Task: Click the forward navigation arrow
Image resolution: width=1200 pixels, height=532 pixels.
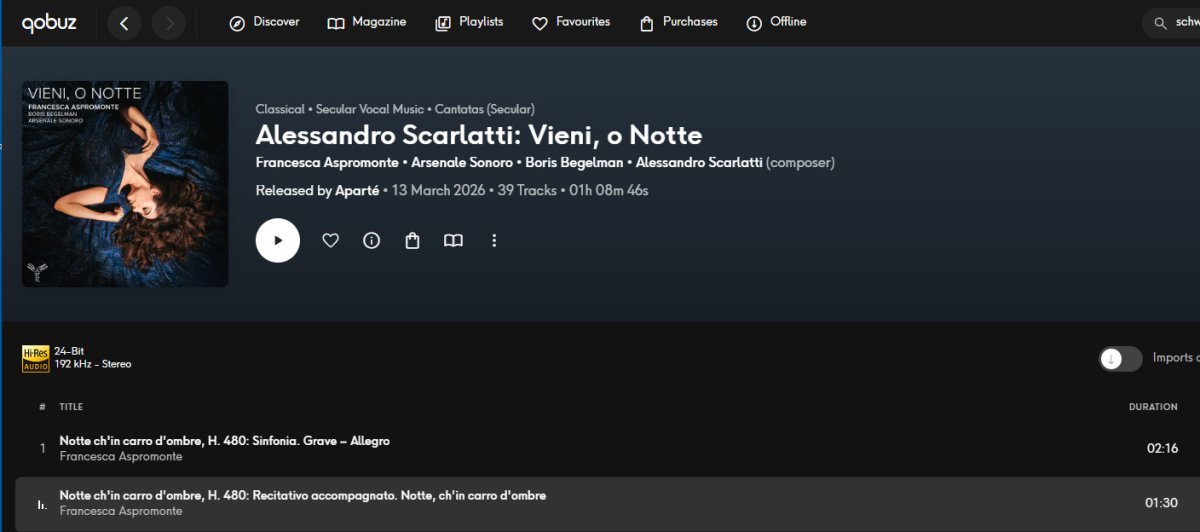Action: coord(169,23)
